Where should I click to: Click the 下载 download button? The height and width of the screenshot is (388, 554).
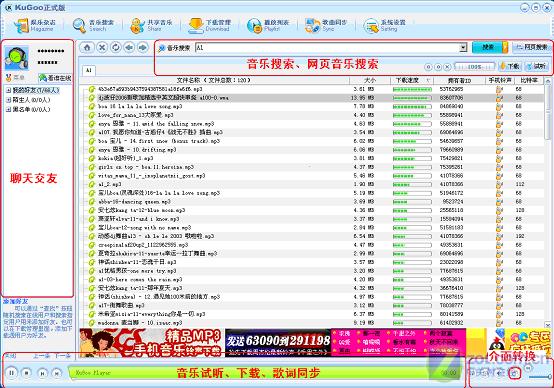click(x=510, y=66)
